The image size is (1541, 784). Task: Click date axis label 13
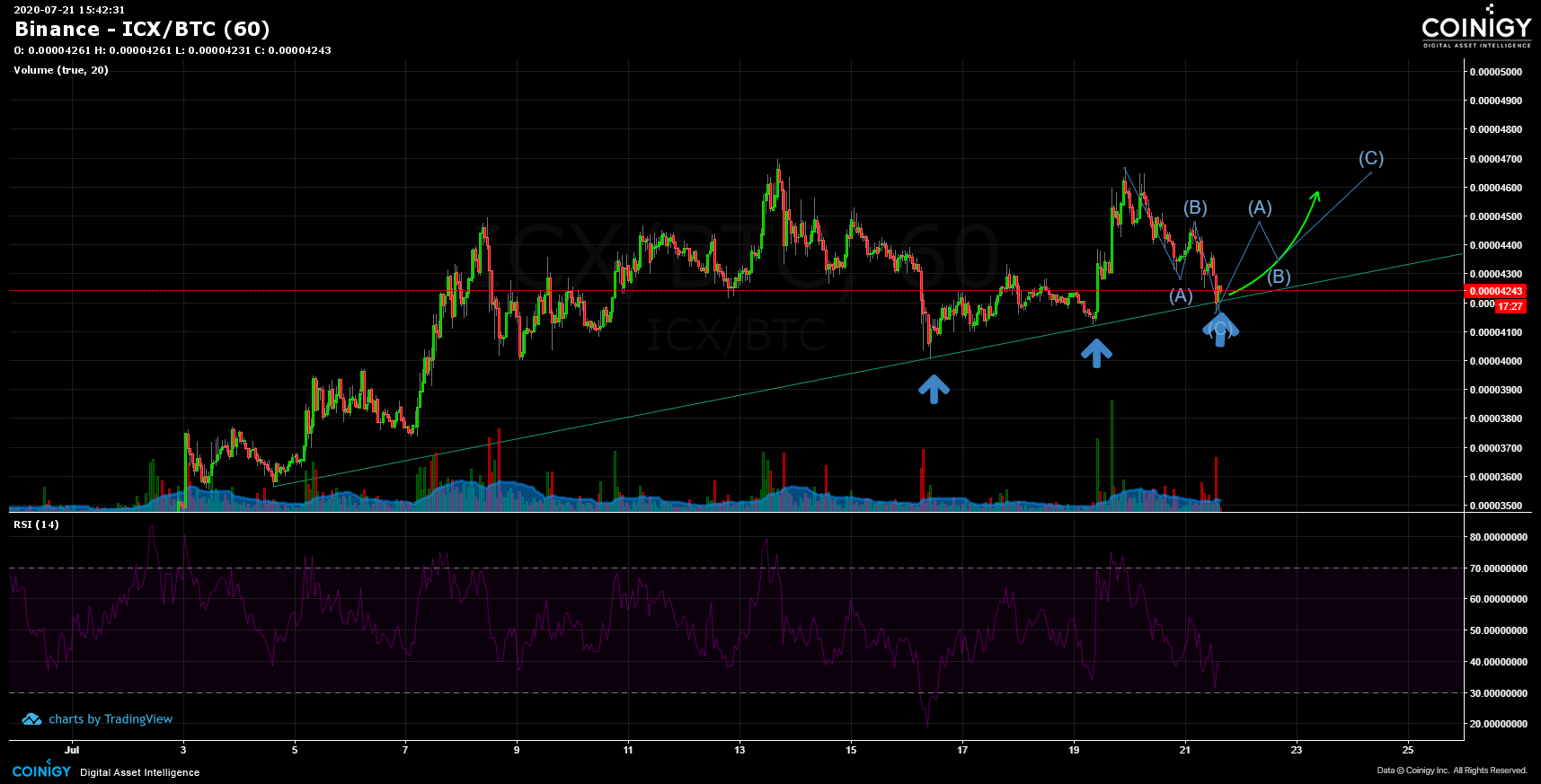click(x=740, y=750)
